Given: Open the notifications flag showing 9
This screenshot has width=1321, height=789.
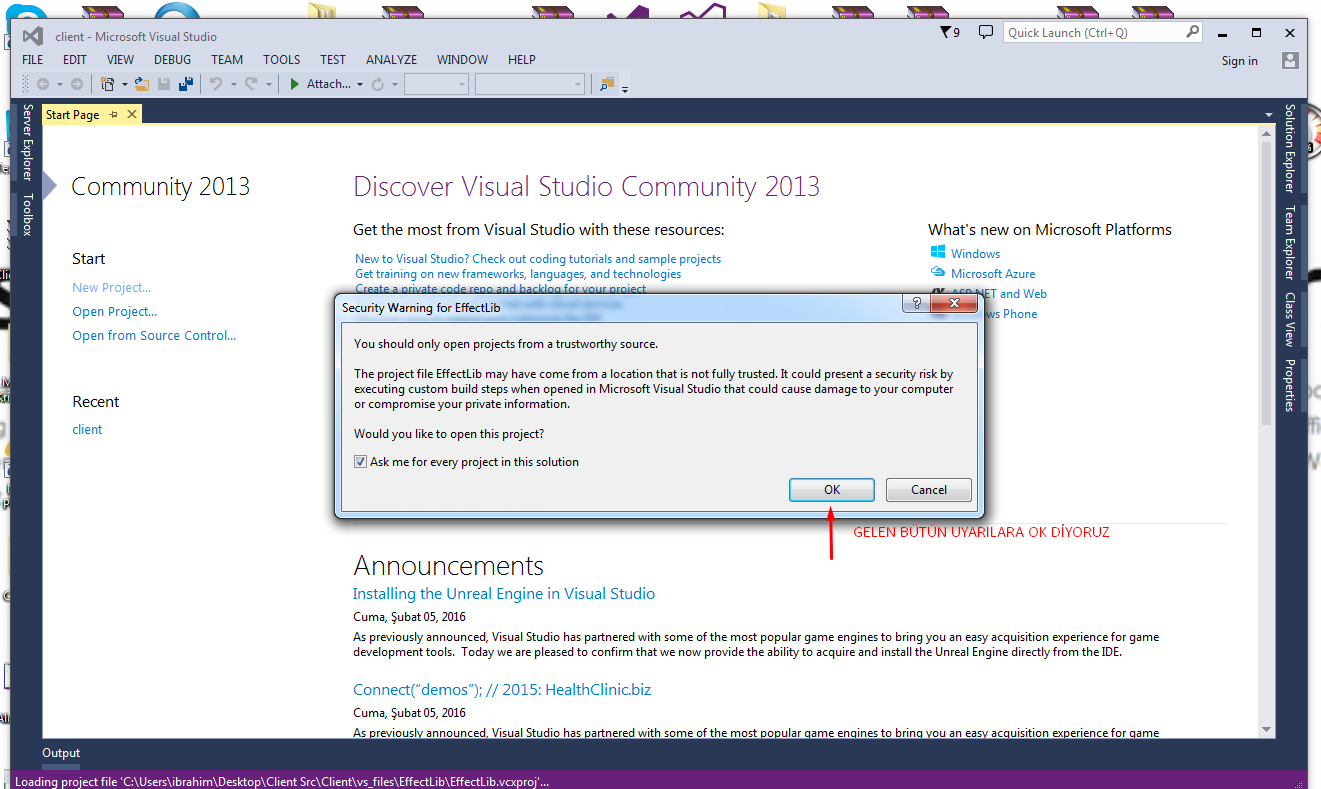Looking at the screenshot, I should click(950, 33).
